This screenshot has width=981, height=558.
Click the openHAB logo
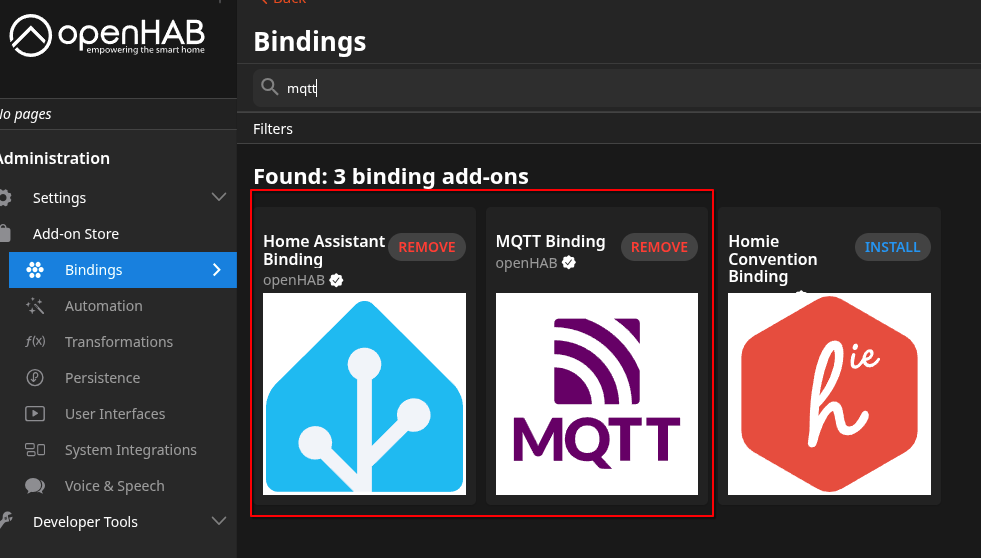click(x=107, y=36)
